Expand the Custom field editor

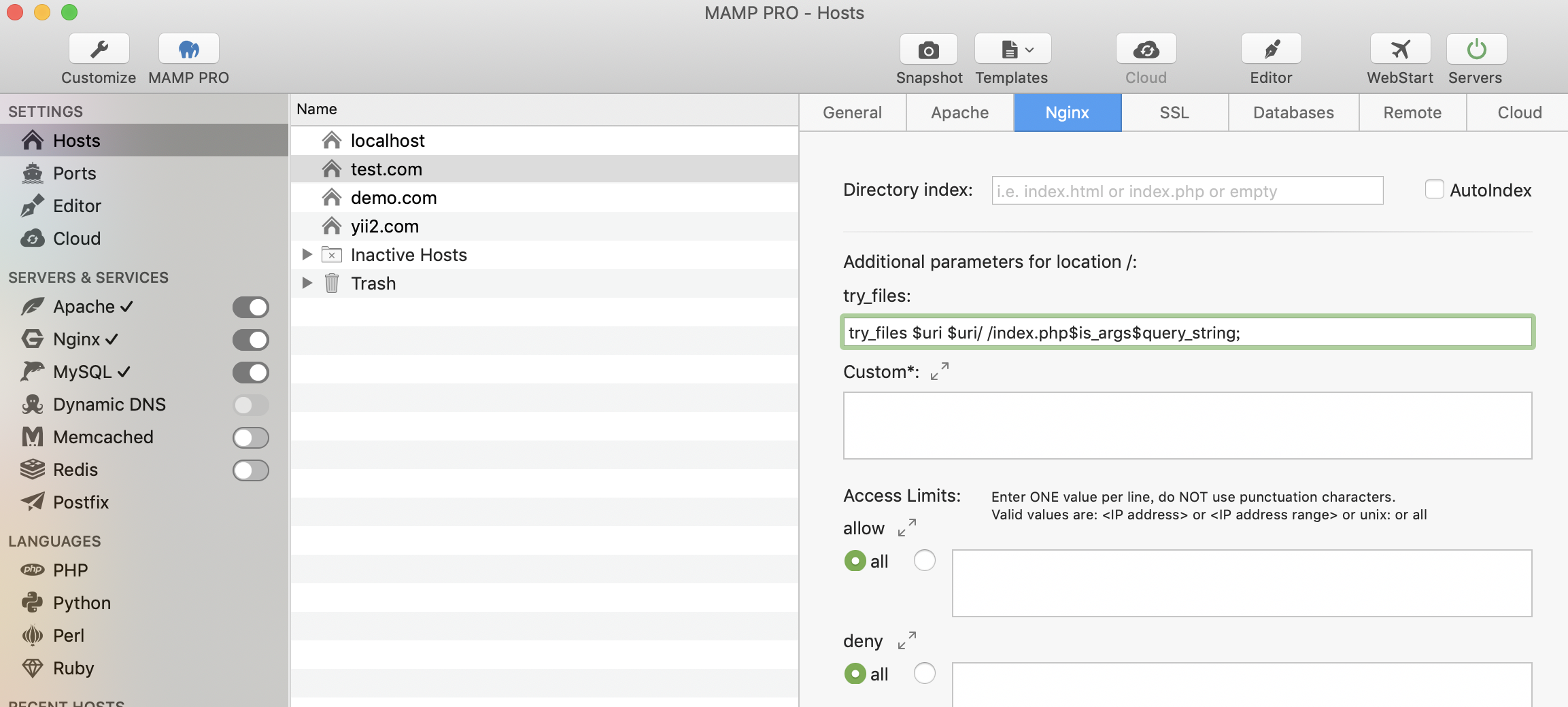pos(940,371)
